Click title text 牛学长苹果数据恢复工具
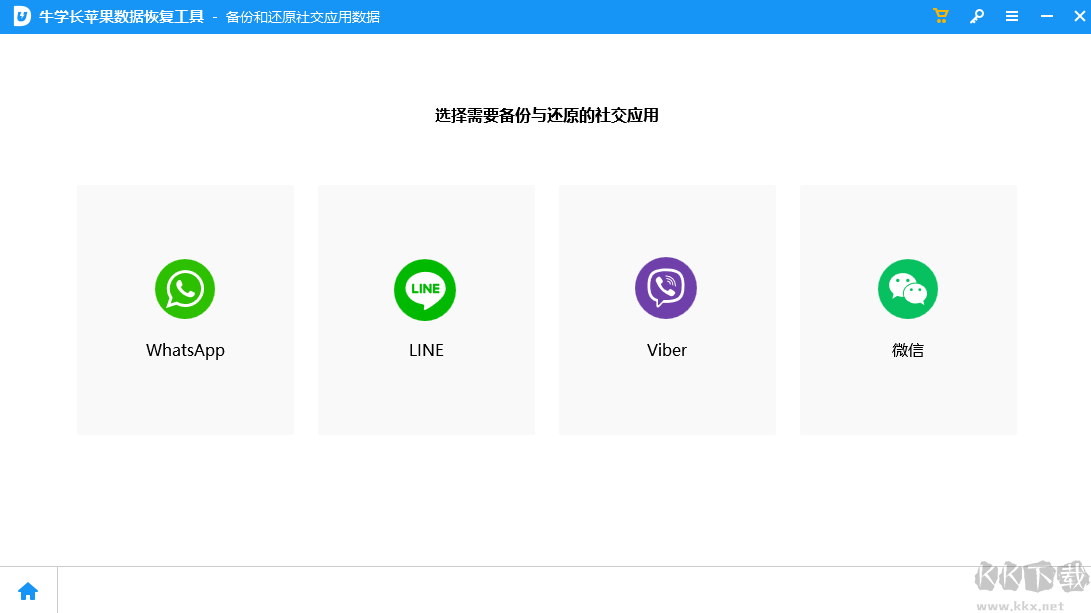 pos(122,17)
